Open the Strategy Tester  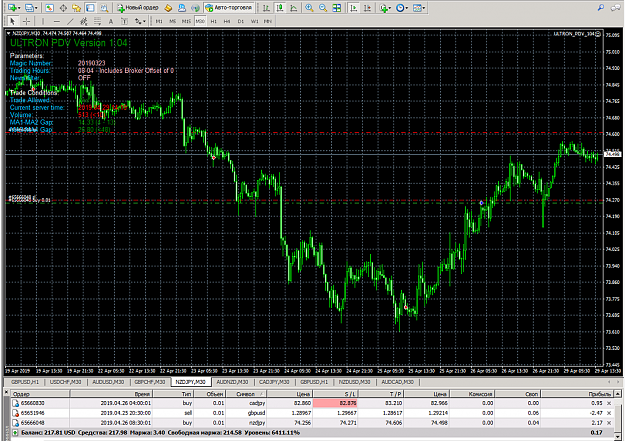[104, 8]
